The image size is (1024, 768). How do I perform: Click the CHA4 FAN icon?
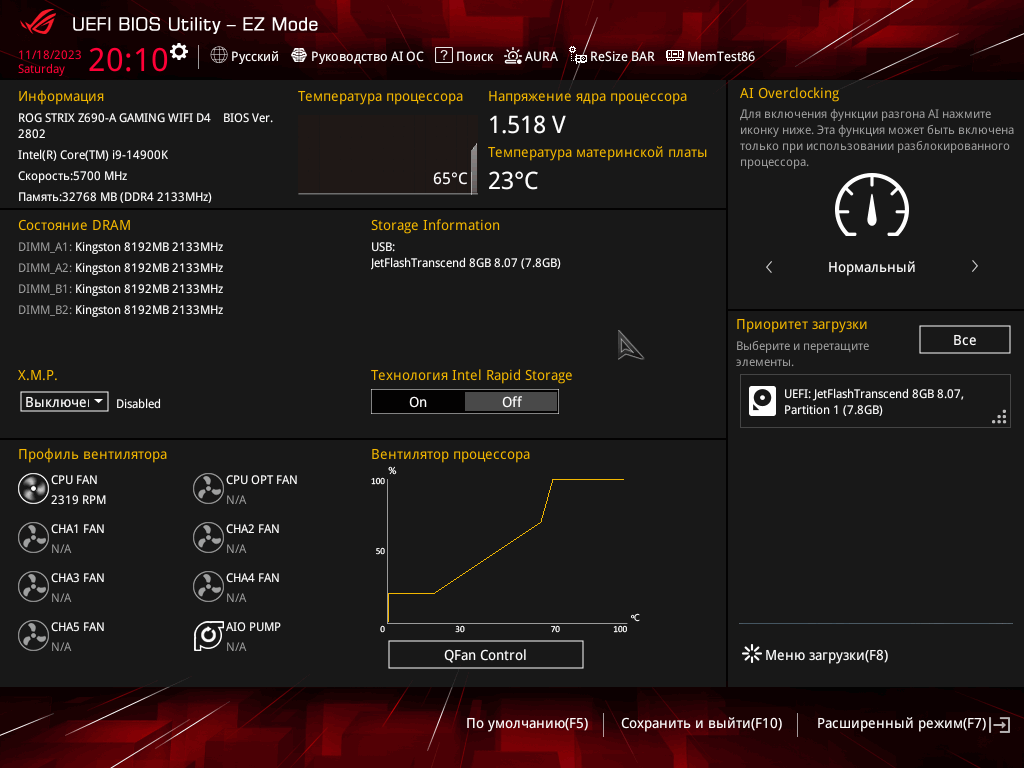click(208, 587)
